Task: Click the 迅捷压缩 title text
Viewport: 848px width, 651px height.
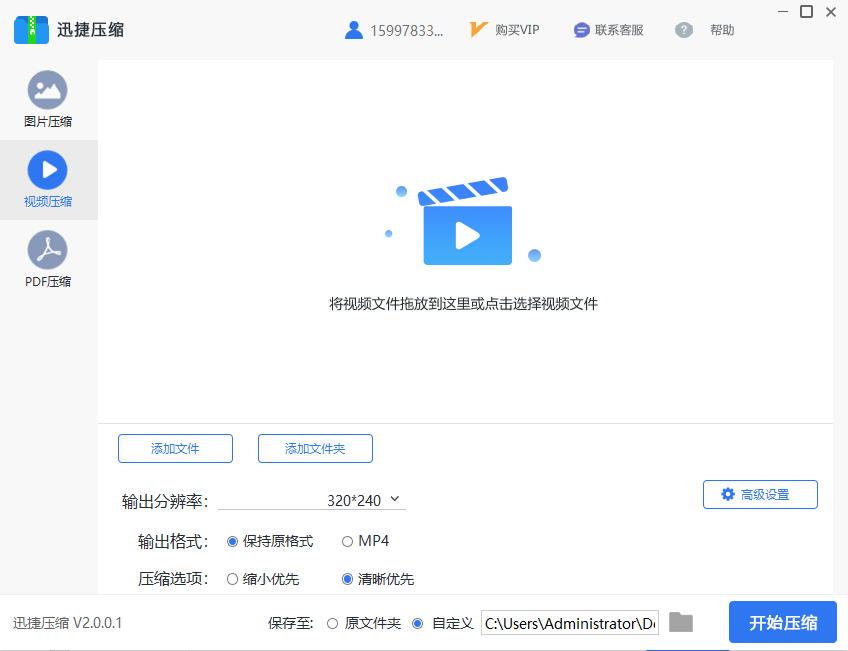Action: [x=90, y=30]
